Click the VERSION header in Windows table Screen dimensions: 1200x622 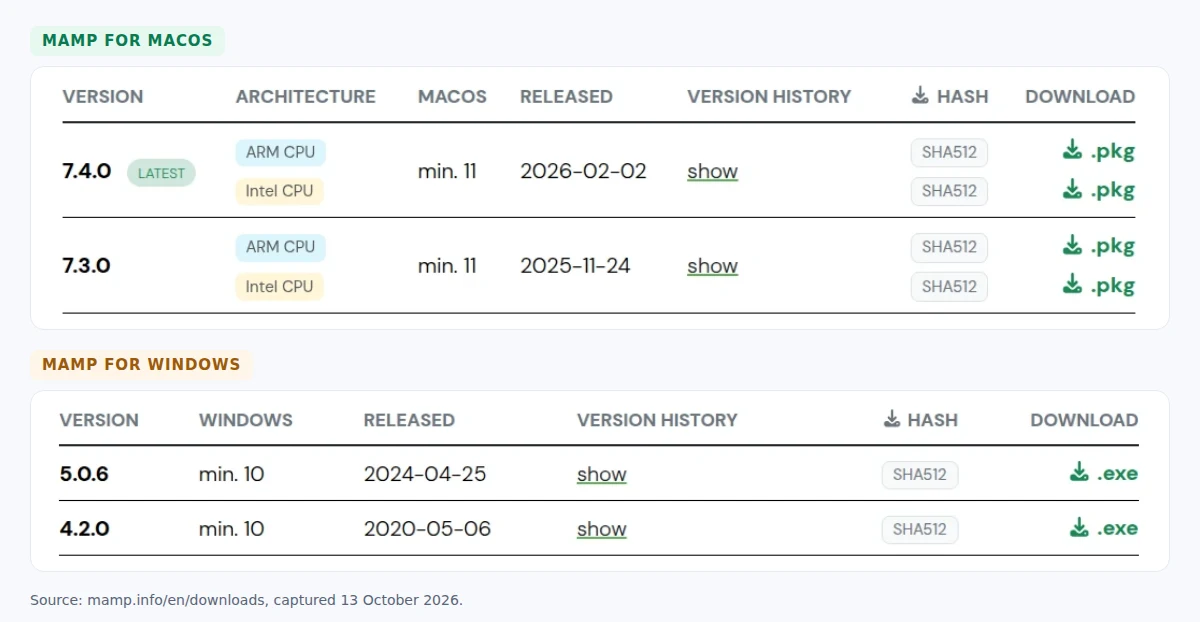click(x=99, y=420)
